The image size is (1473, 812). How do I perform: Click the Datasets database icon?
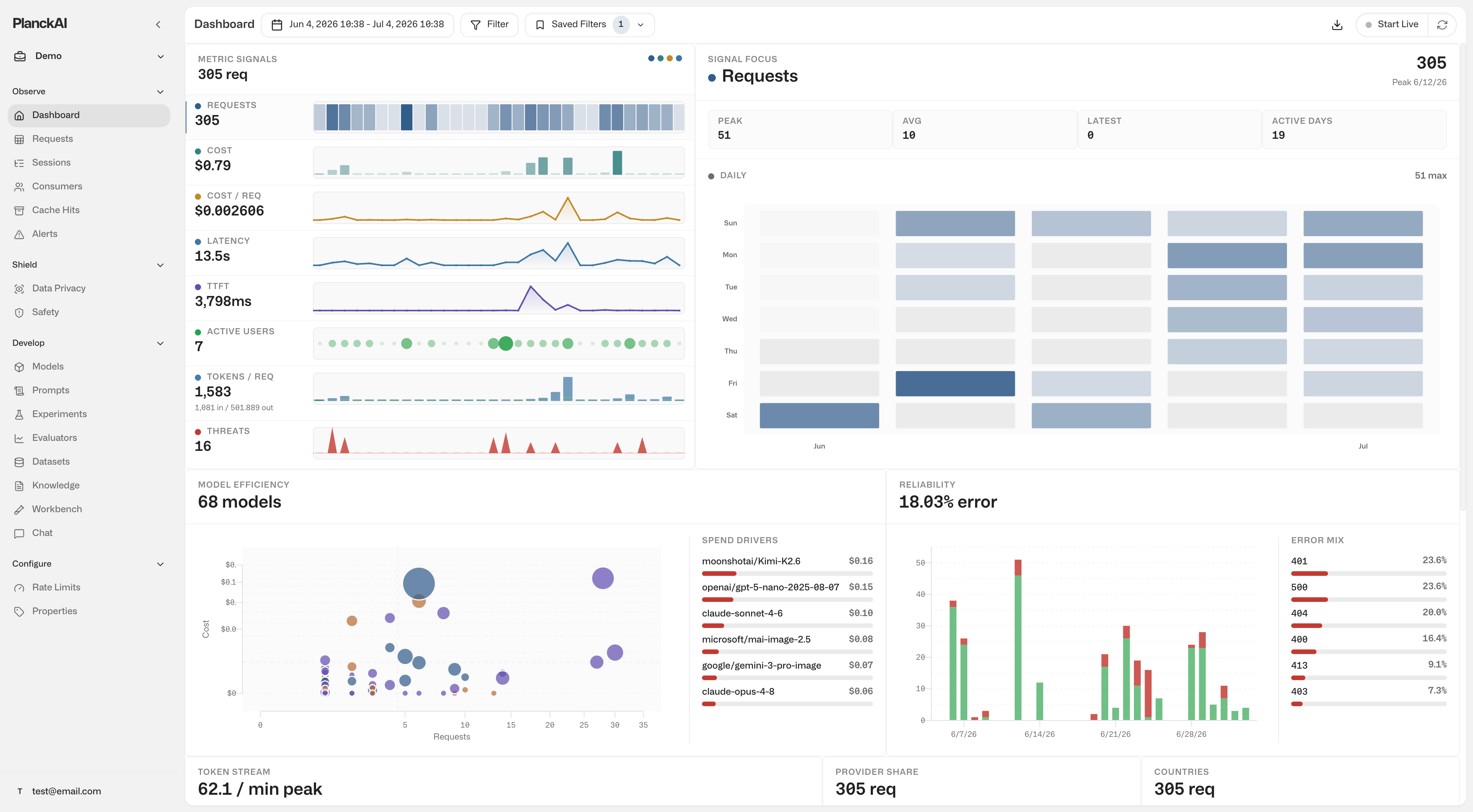[x=20, y=462]
